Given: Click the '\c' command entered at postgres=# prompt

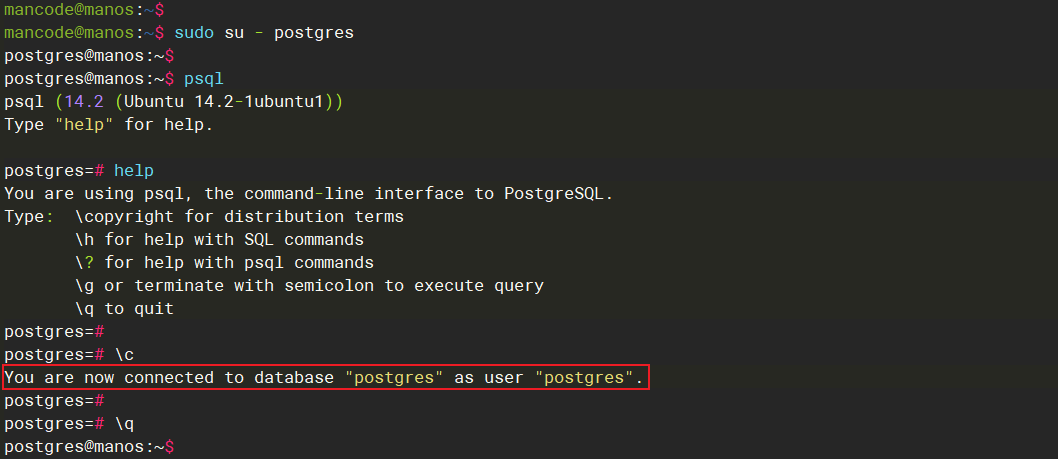Looking at the screenshot, I should (124, 354).
